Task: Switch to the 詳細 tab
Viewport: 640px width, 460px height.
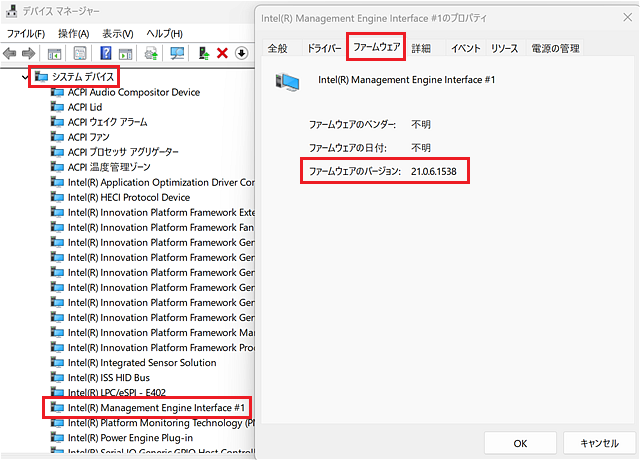Action: click(421, 49)
